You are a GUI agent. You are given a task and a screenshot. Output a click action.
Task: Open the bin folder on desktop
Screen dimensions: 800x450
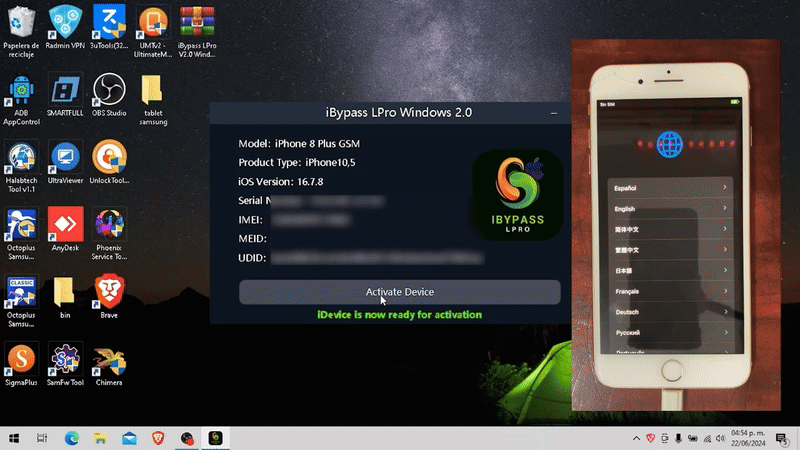tap(65, 297)
